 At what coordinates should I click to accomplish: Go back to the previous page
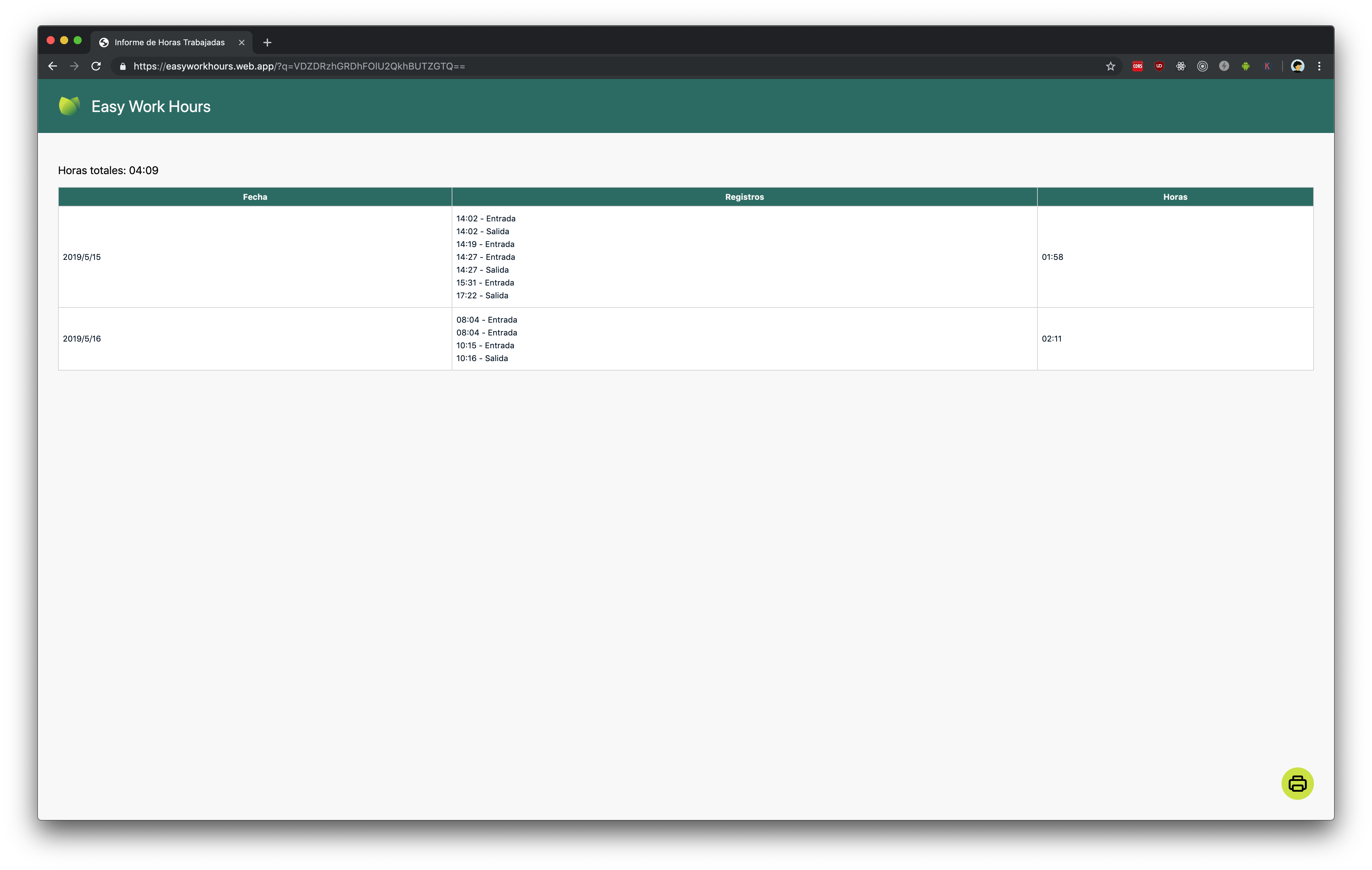coord(52,66)
